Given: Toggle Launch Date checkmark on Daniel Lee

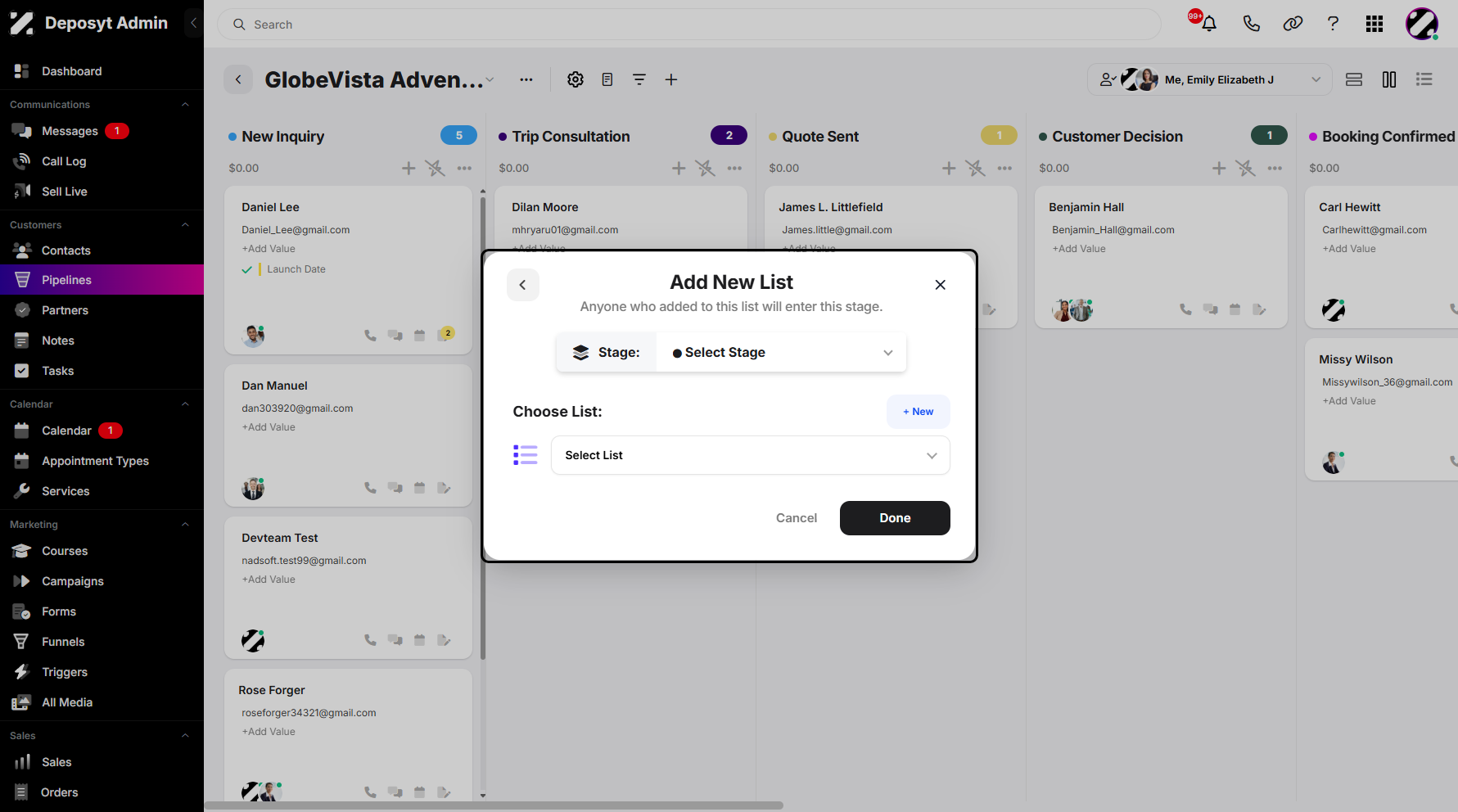Looking at the screenshot, I should [x=246, y=269].
